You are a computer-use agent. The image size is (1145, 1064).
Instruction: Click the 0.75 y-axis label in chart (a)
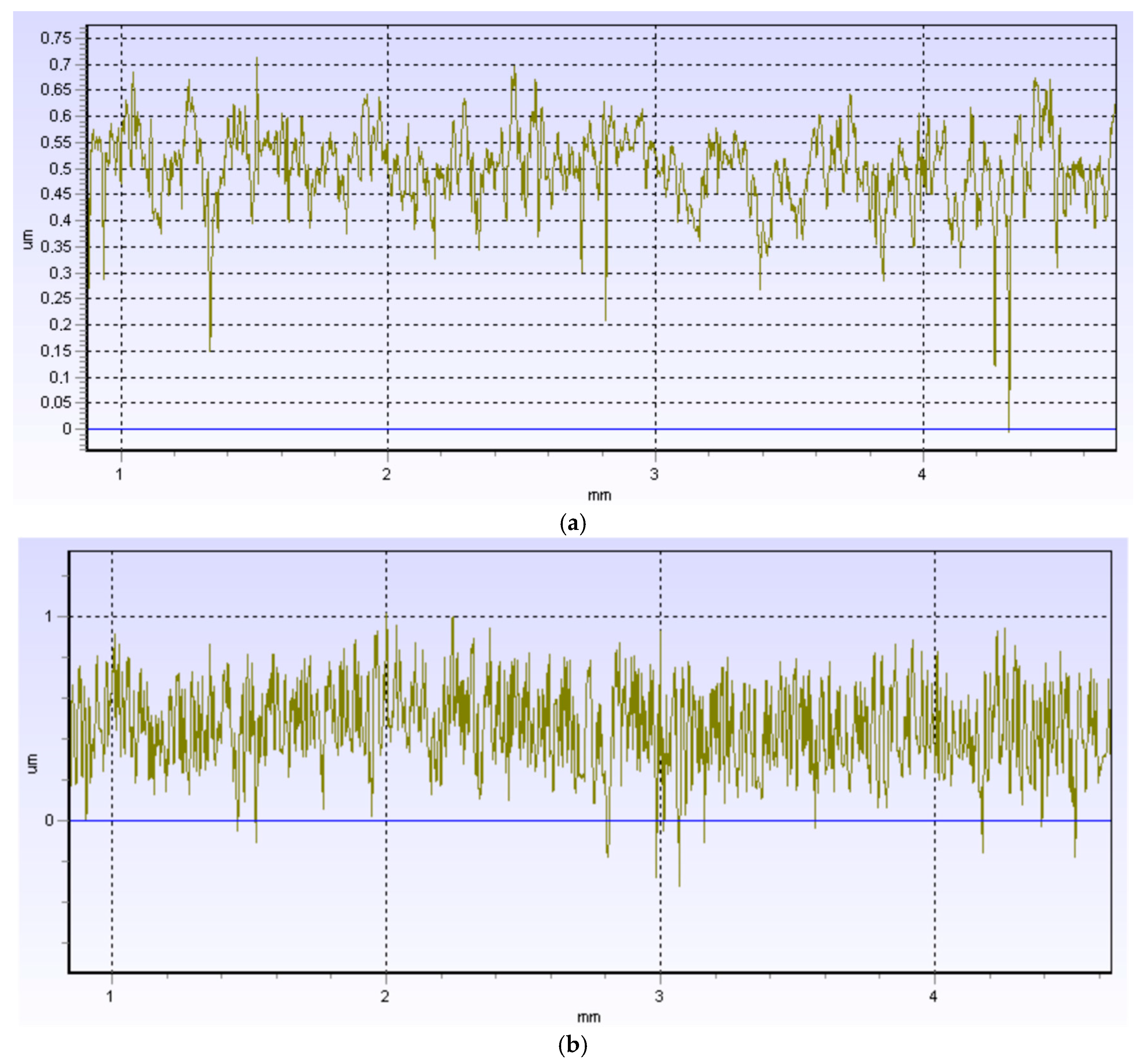(x=56, y=39)
